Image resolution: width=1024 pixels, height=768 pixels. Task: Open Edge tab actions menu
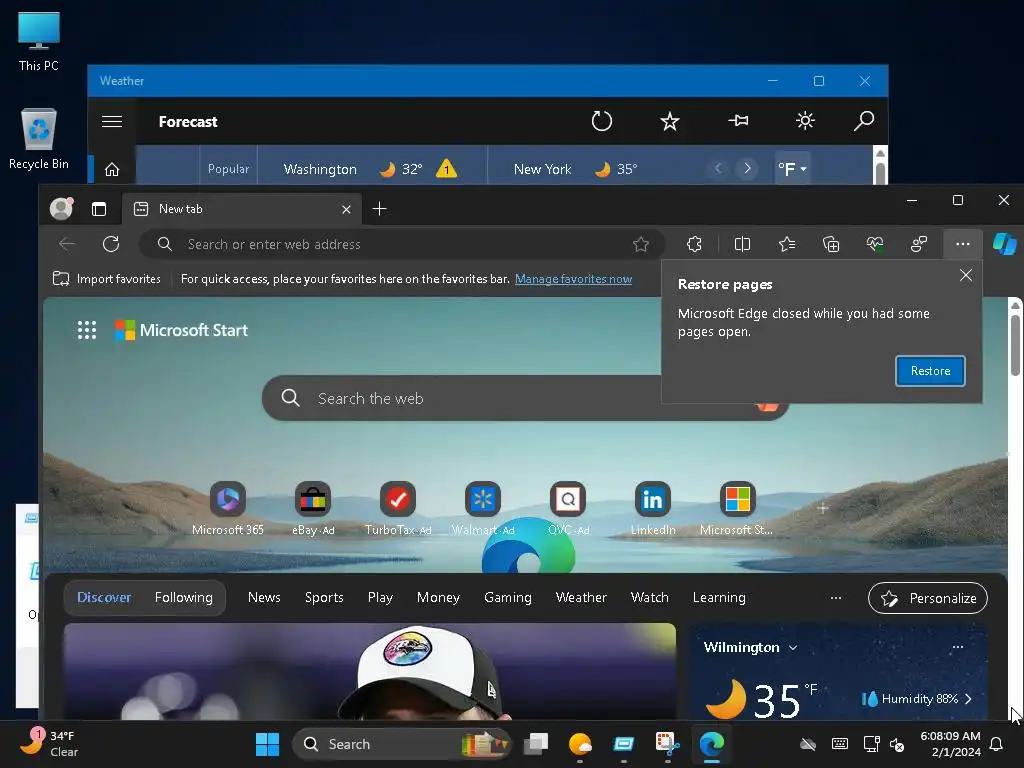coord(99,209)
